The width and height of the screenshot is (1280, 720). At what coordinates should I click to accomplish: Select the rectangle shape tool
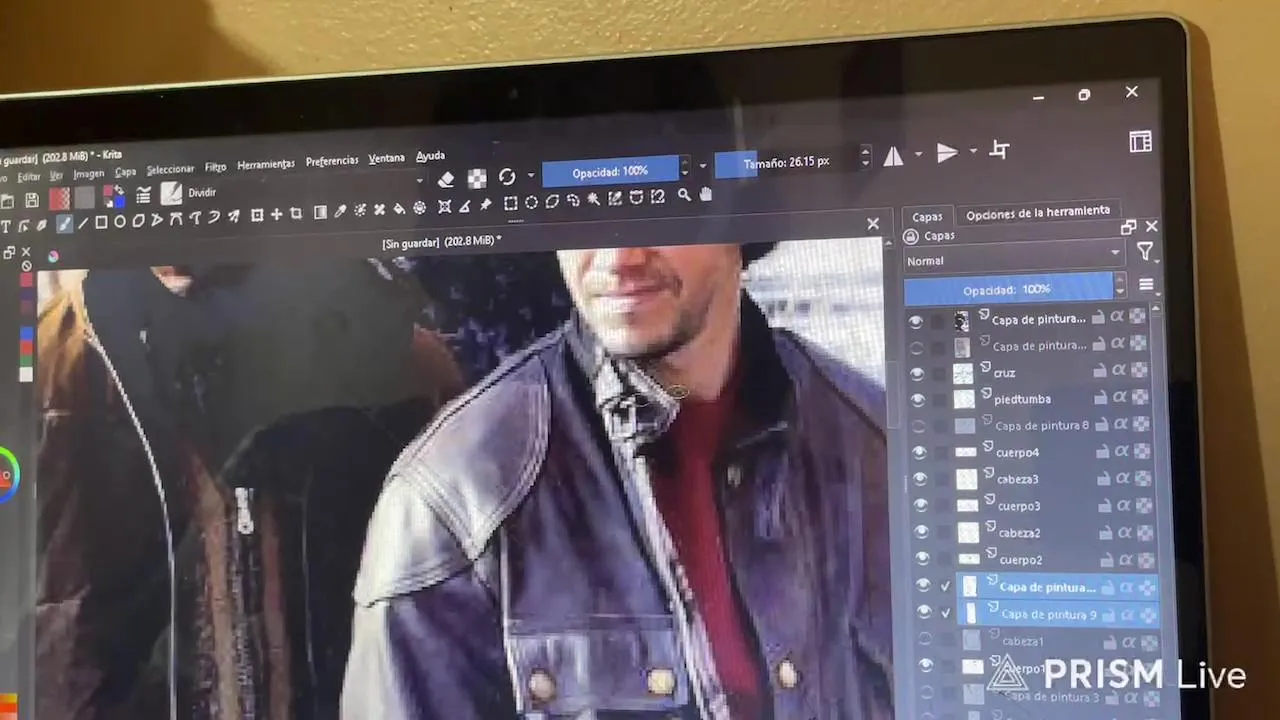(101, 222)
